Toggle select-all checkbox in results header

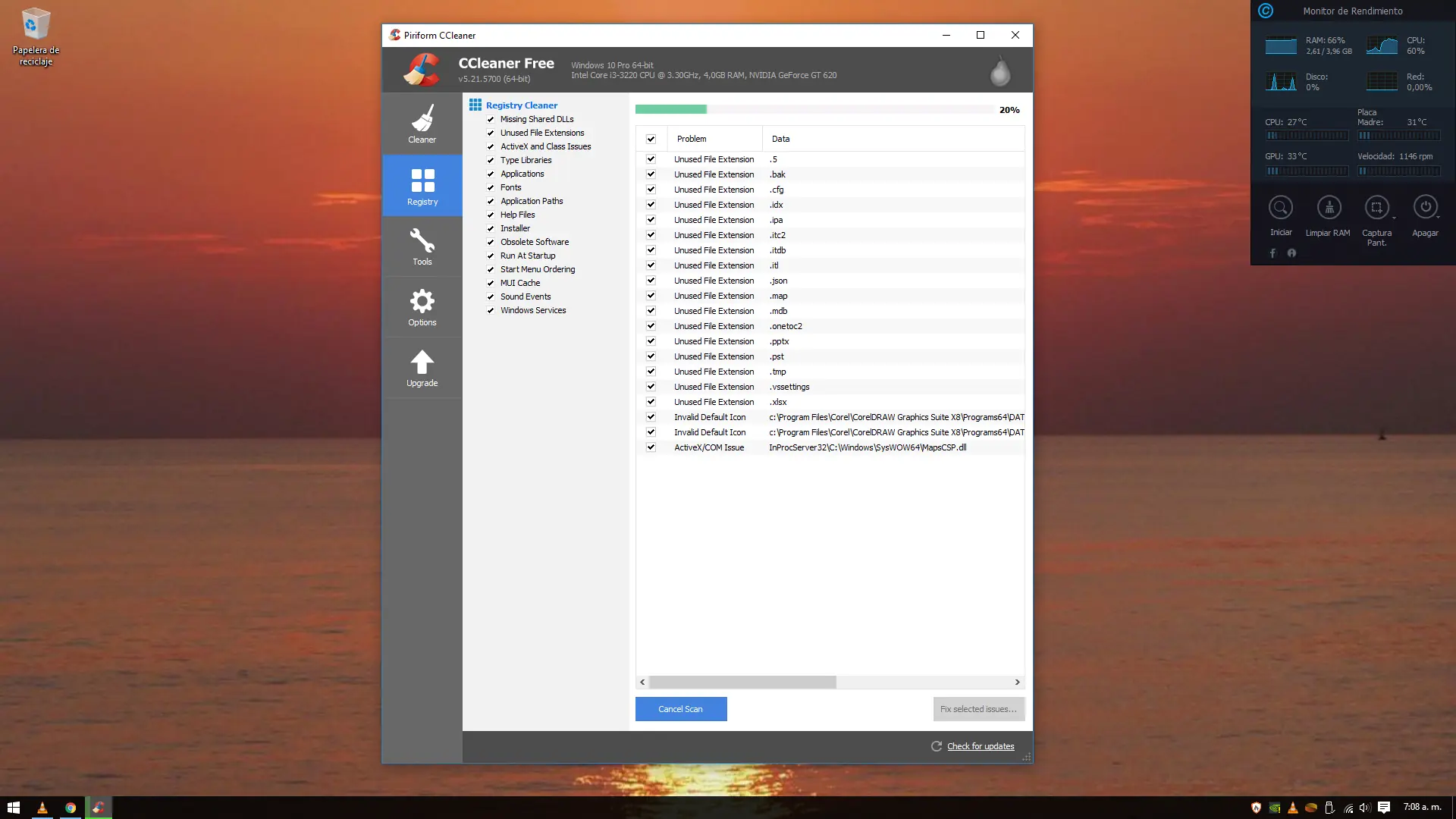651,139
